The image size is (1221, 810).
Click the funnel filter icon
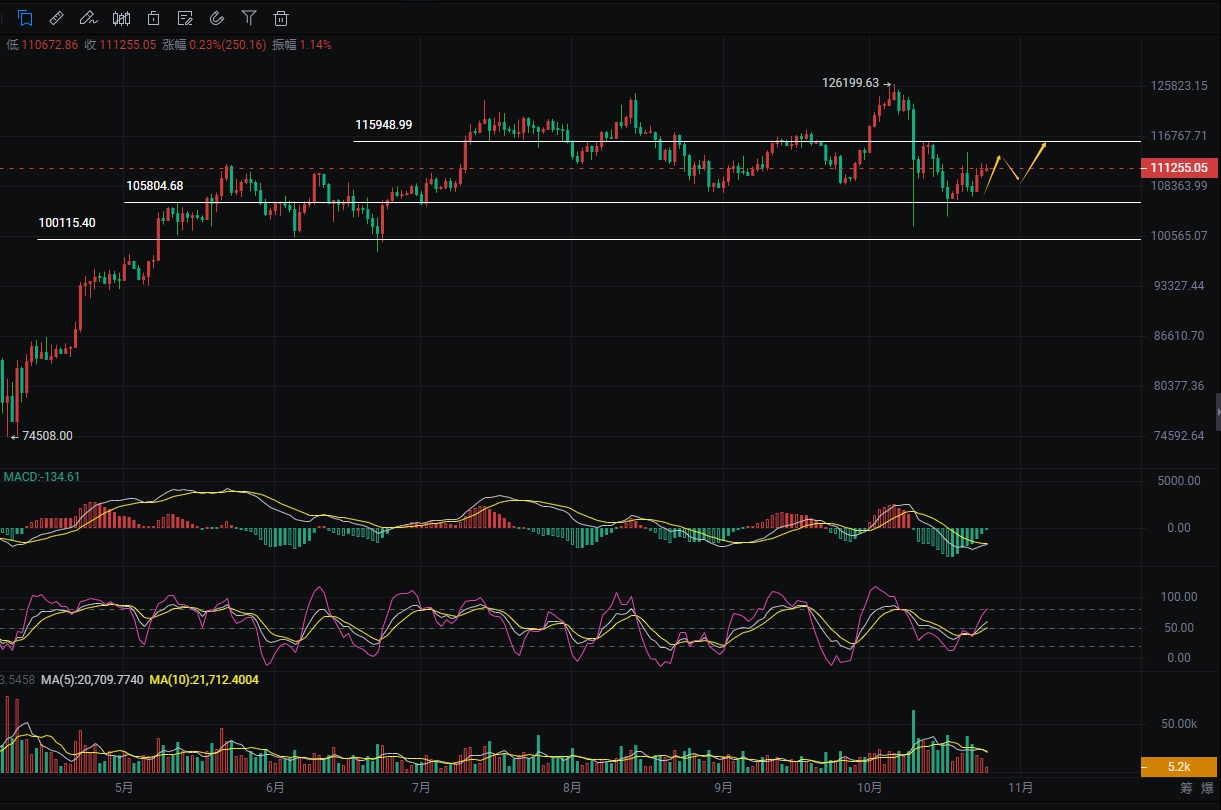coord(249,17)
